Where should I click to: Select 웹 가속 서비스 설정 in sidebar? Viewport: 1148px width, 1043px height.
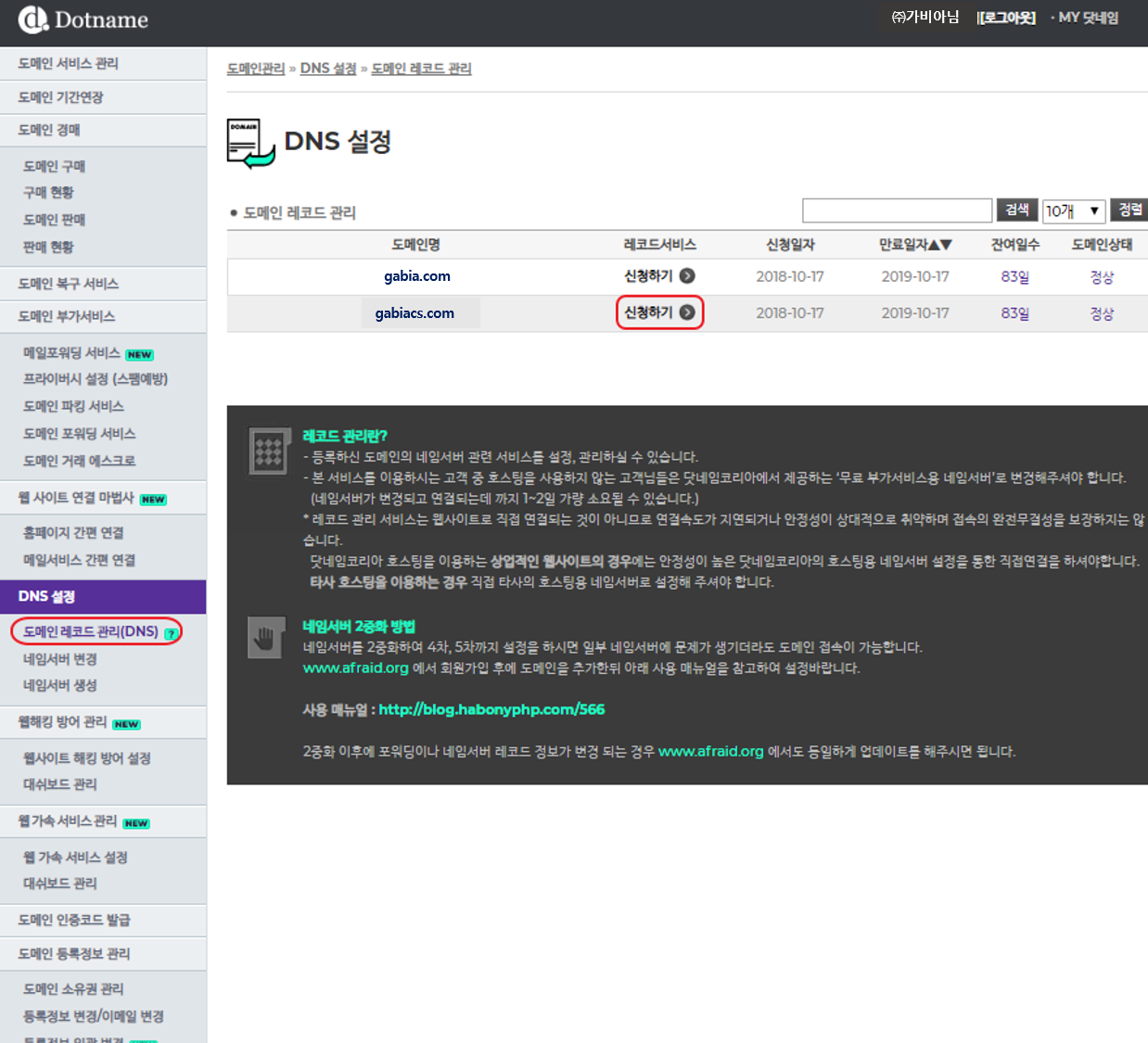75,859
